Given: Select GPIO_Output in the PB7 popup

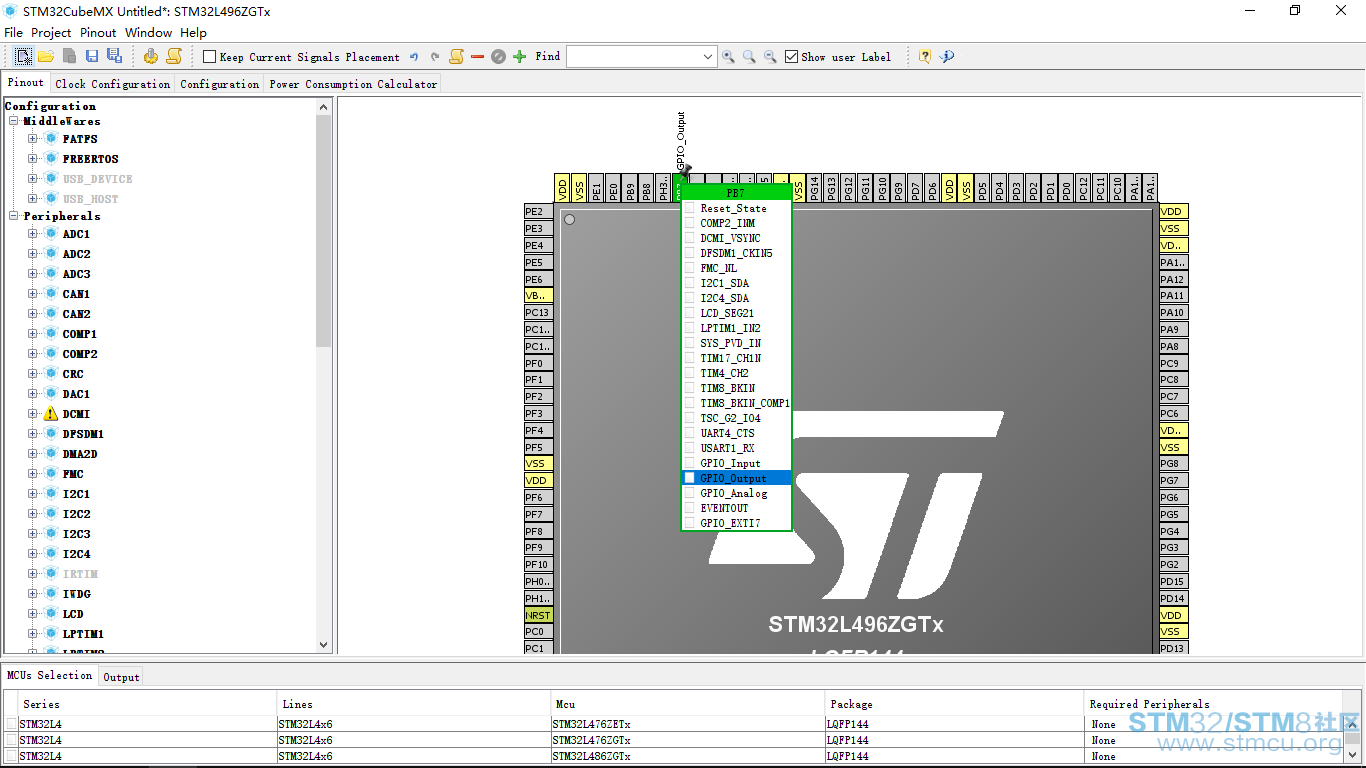Looking at the screenshot, I should click(737, 478).
